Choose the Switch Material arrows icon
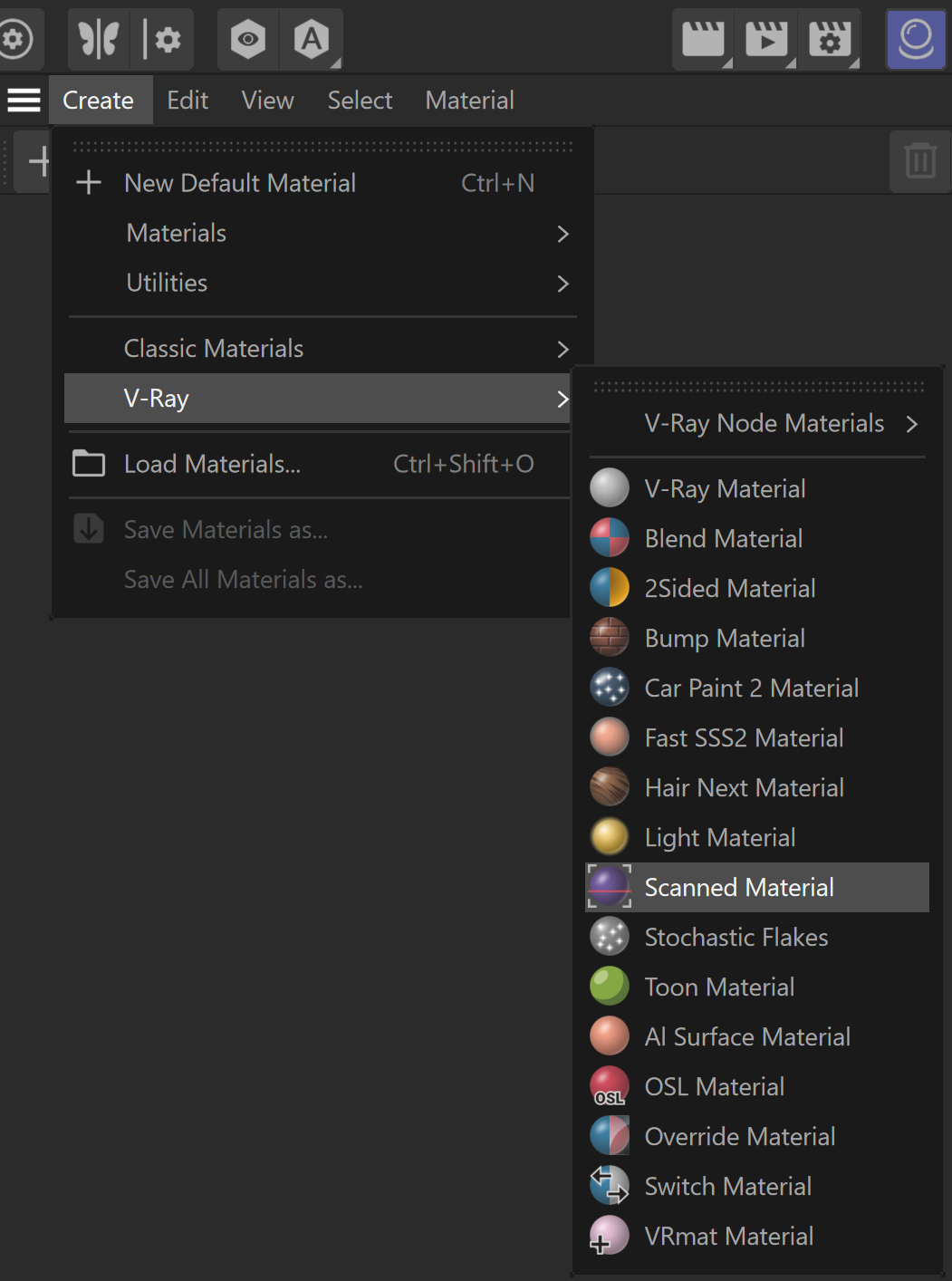The image size is (952, 1281). point(610,1186)
